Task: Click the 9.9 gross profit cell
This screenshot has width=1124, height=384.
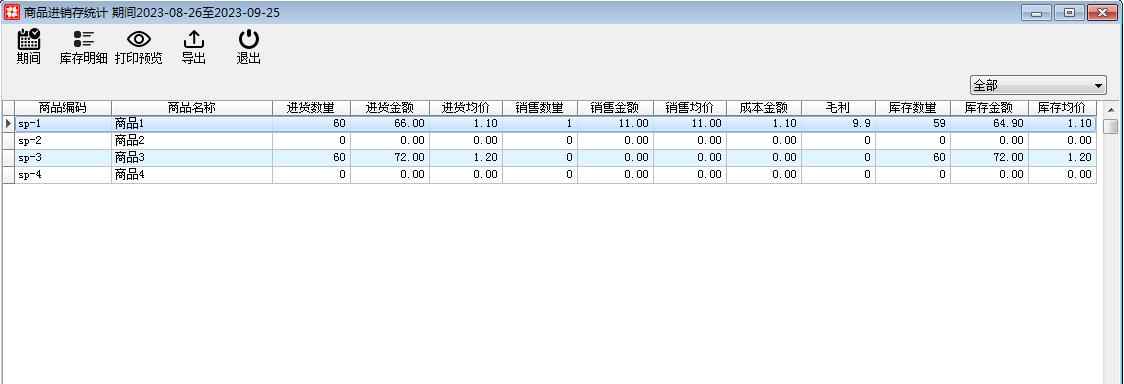Action: tap(838, 123)
